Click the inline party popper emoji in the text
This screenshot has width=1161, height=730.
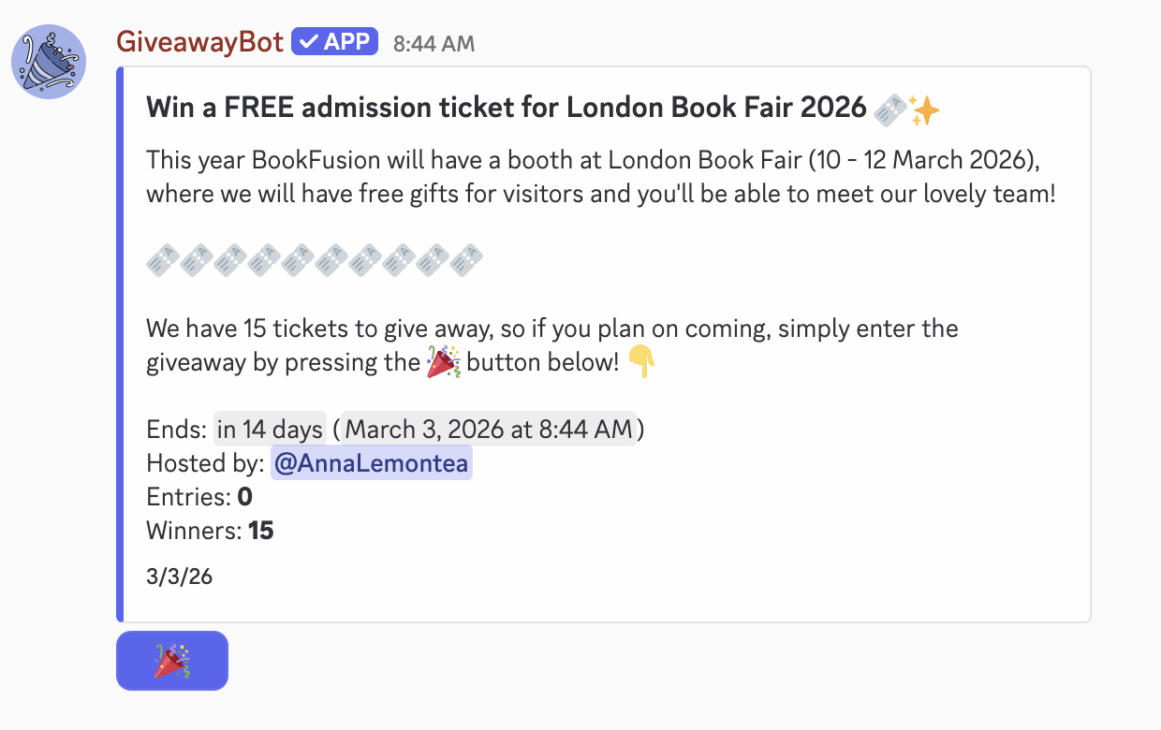tap(443, 362)
